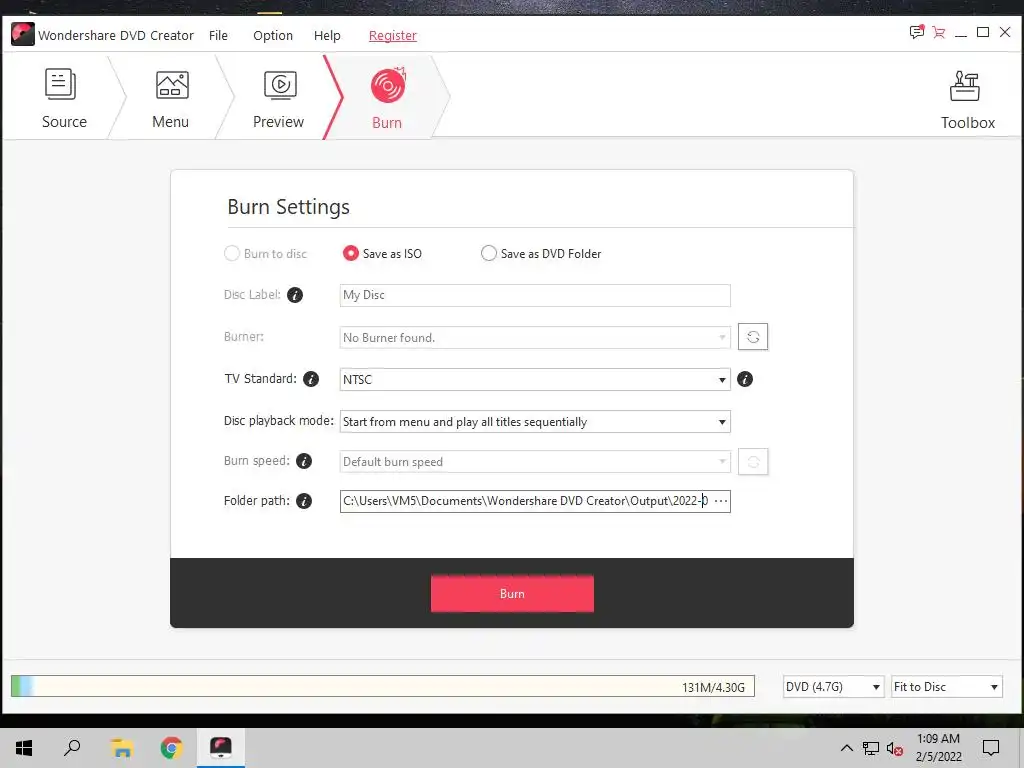The width and height of the screenshot is (1024, 768).
Task: Click the TV Standard label info icon
Action: pos(312,379)
